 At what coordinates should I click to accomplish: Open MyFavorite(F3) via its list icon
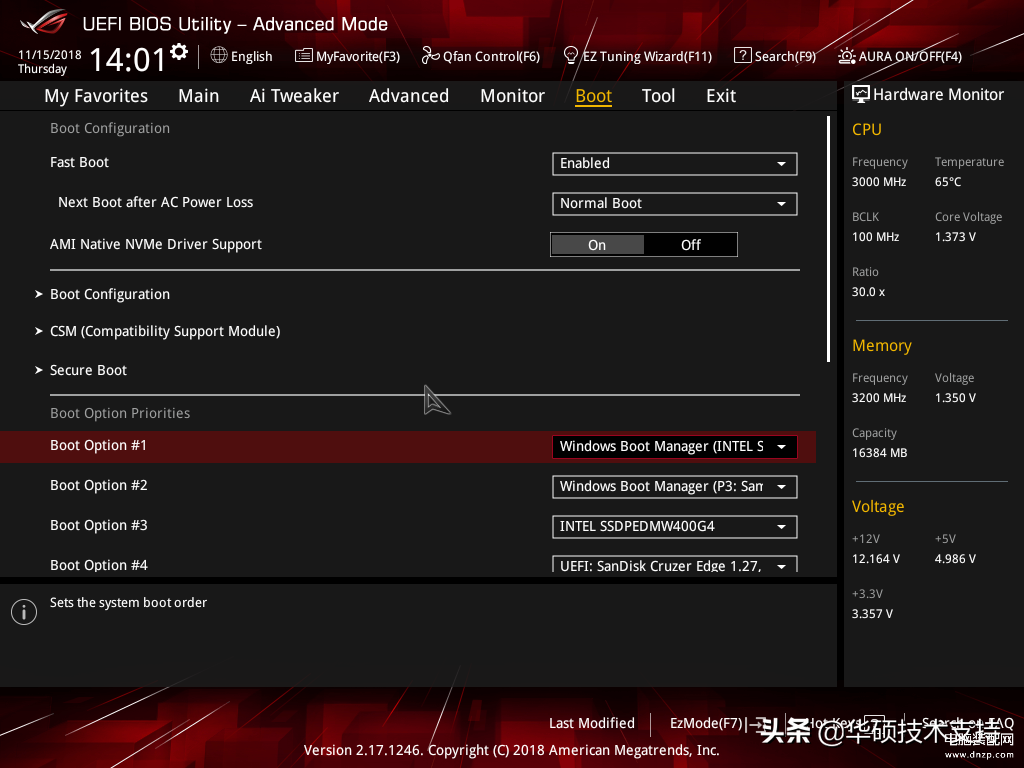click(303, 56)
